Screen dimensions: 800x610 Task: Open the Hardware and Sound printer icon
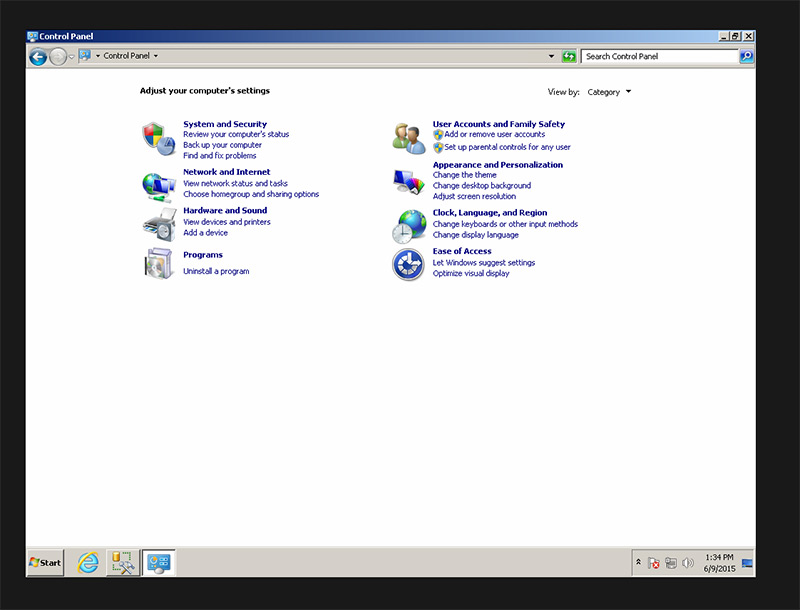(159, 224)
